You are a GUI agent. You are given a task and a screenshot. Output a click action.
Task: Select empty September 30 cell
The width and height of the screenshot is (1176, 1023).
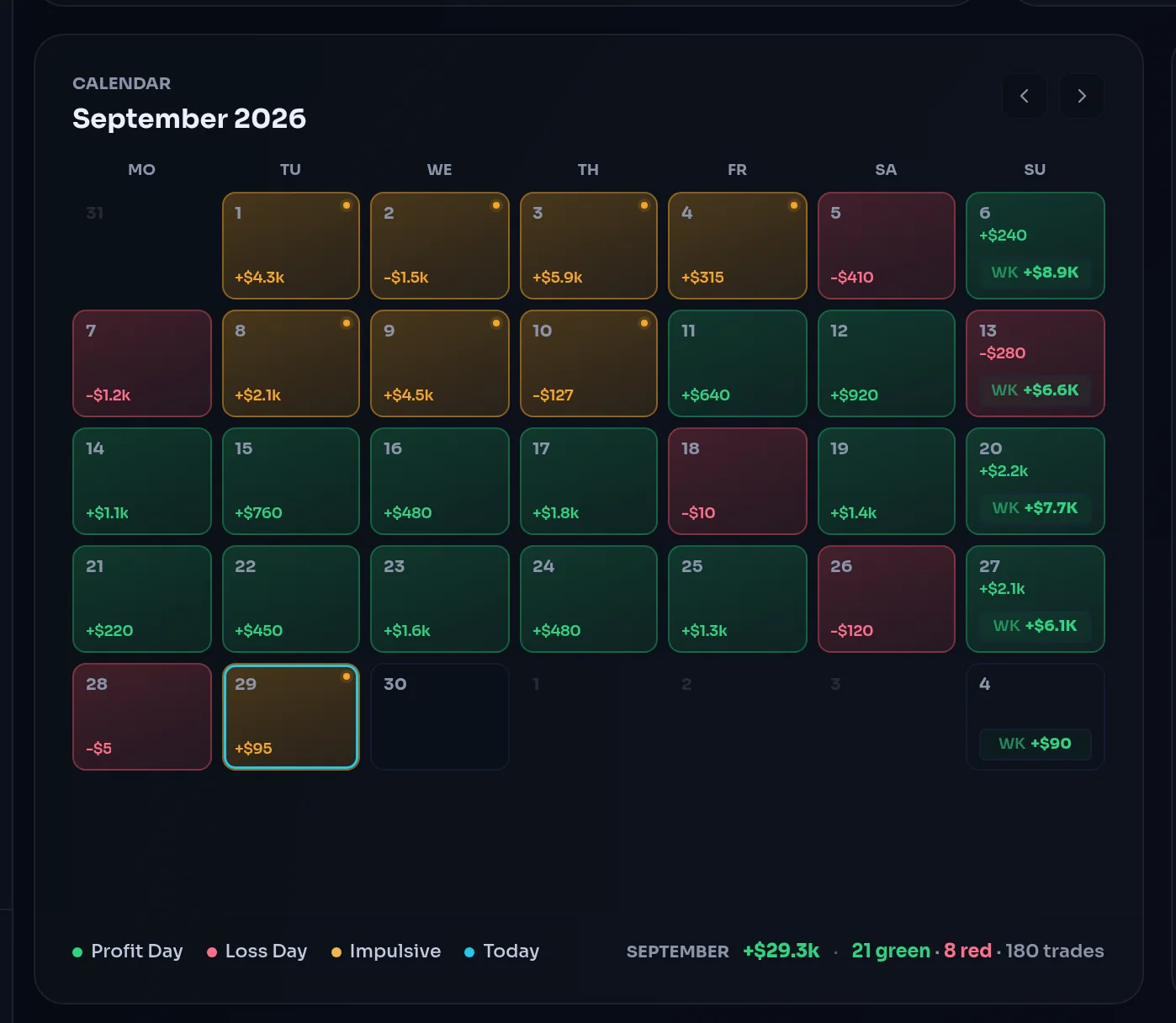pyautogui.click(x=440, y=717)
